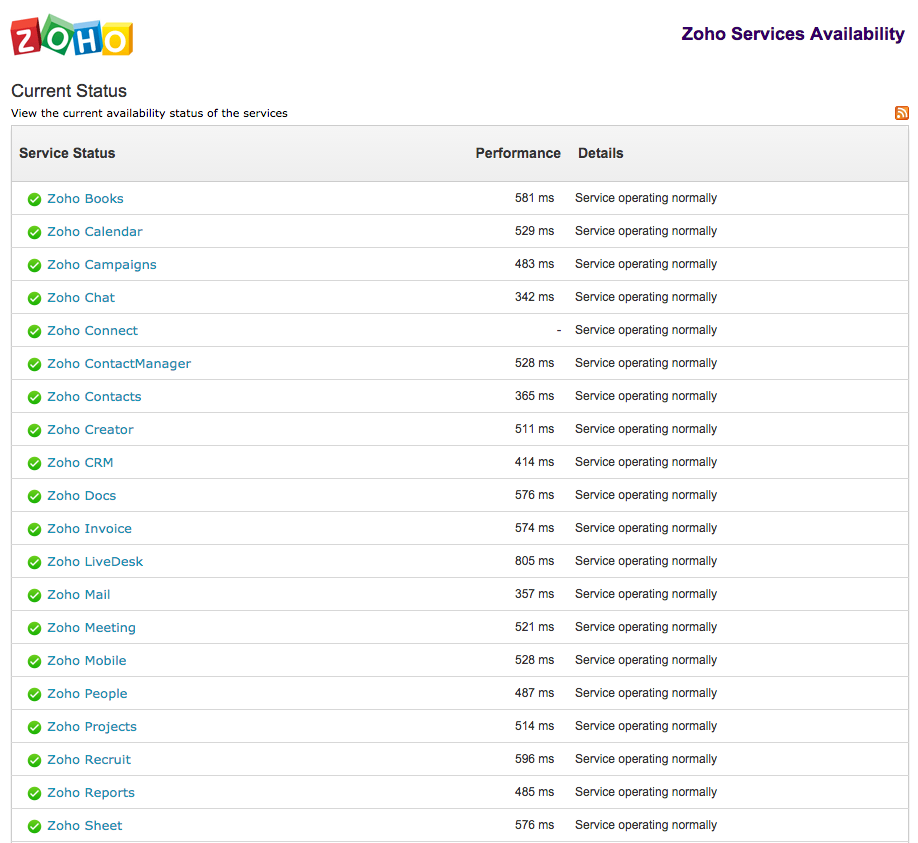The image size is (918, 843).
Task: Click the Current Status heading
Action: [x=69, y=91]
